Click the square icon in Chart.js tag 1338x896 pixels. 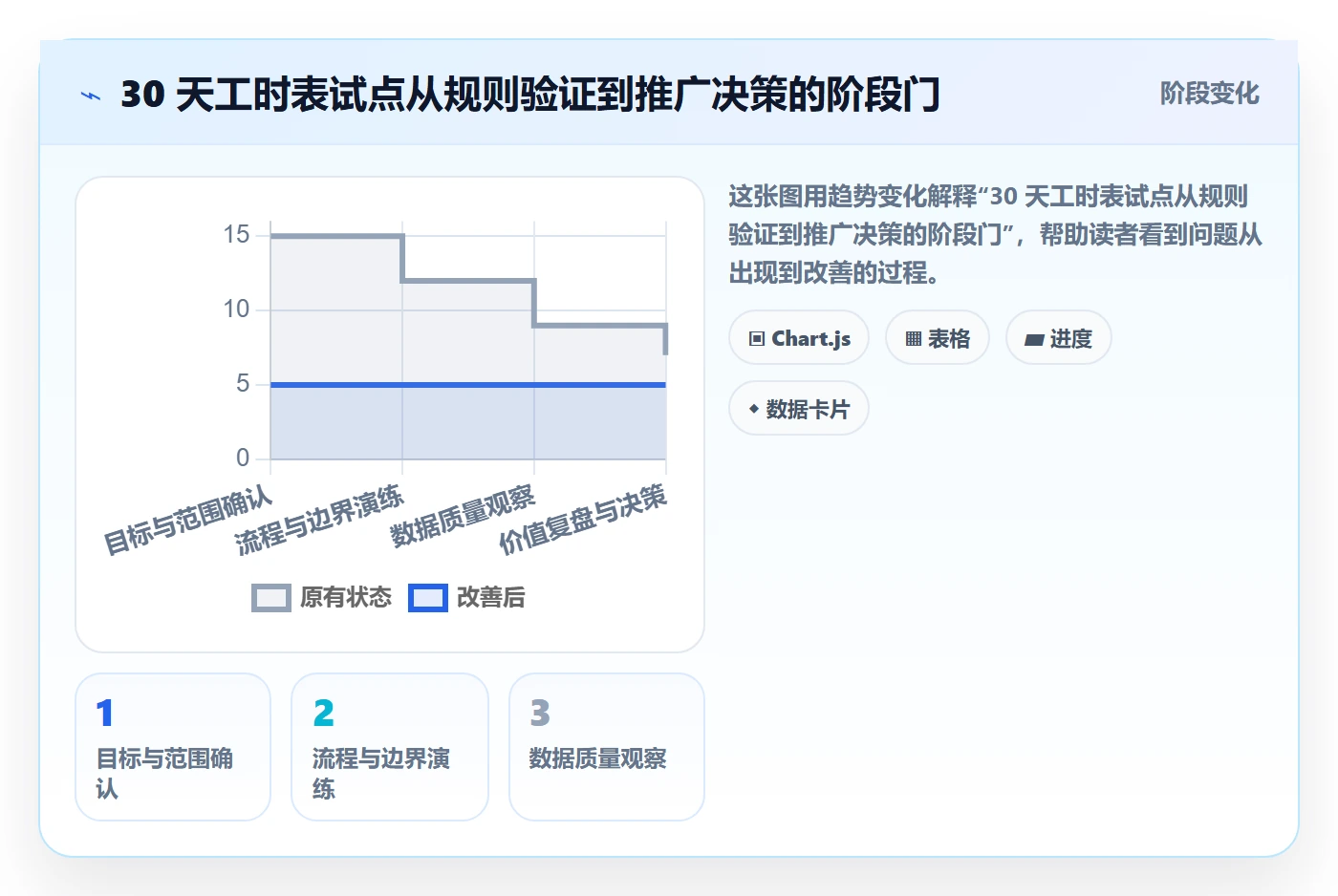tap(757, 339)
